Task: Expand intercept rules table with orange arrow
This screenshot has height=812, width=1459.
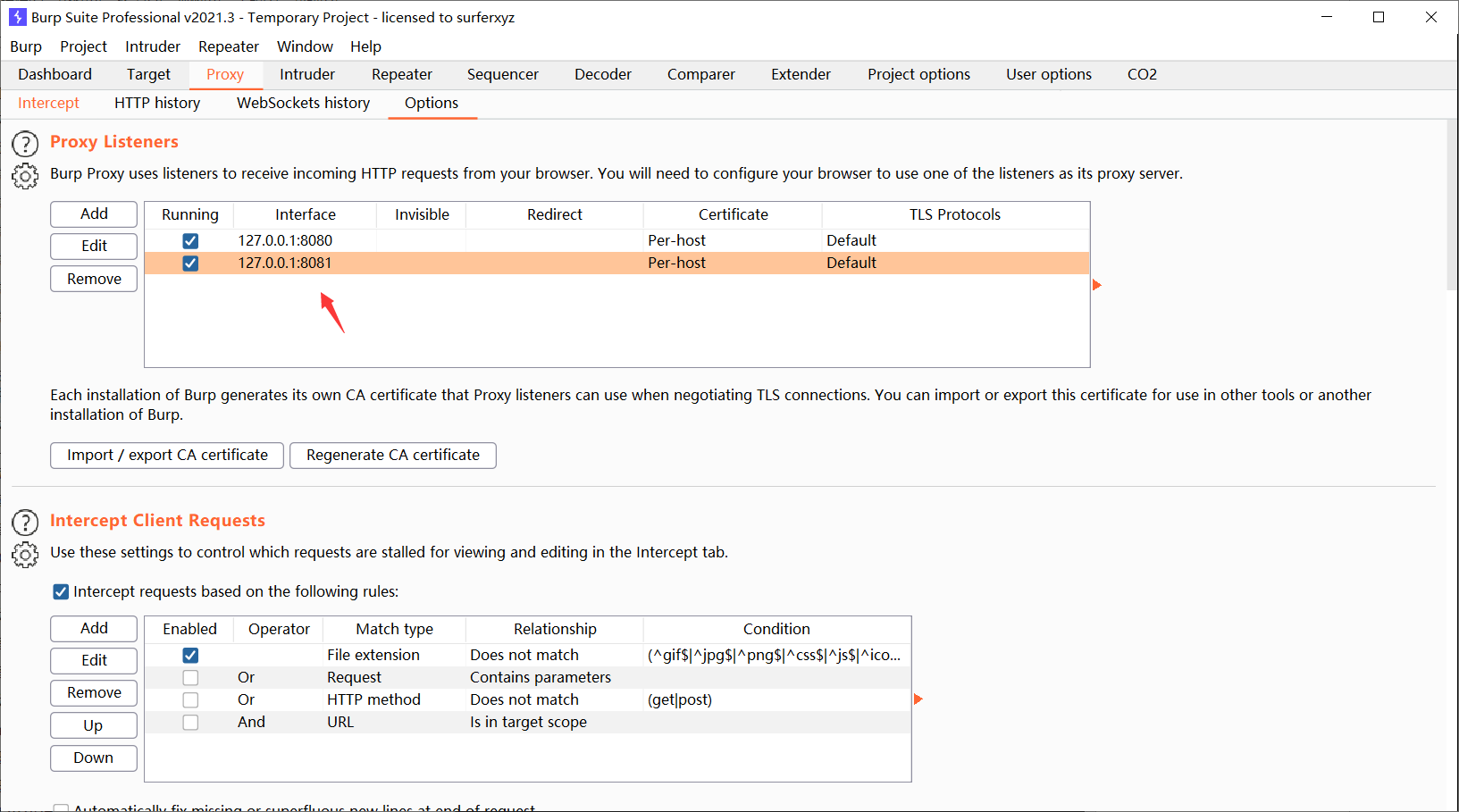Action: pyautogui.click(x=918, y=699)
